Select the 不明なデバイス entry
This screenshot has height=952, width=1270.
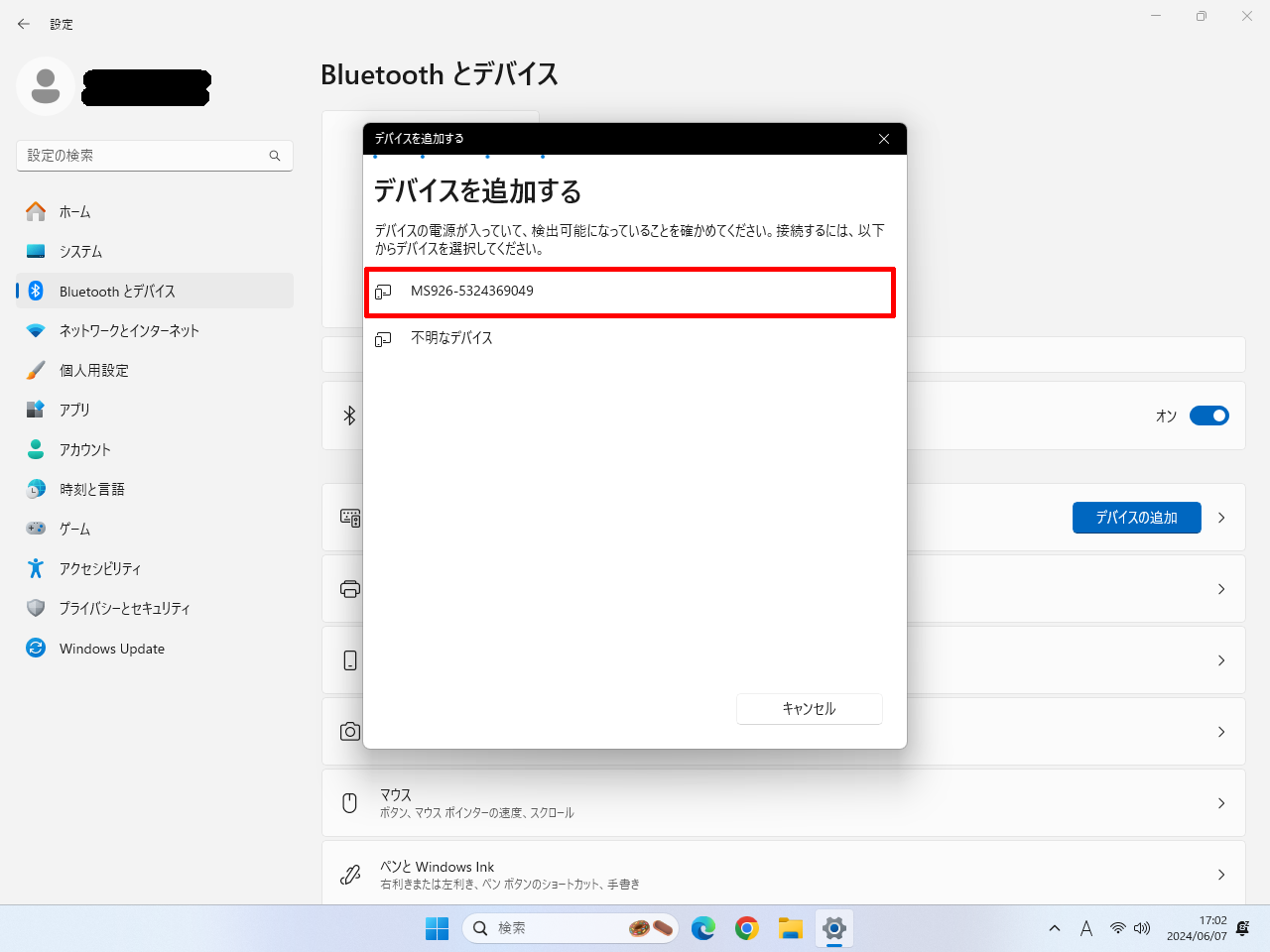click(x=451, y=338)
